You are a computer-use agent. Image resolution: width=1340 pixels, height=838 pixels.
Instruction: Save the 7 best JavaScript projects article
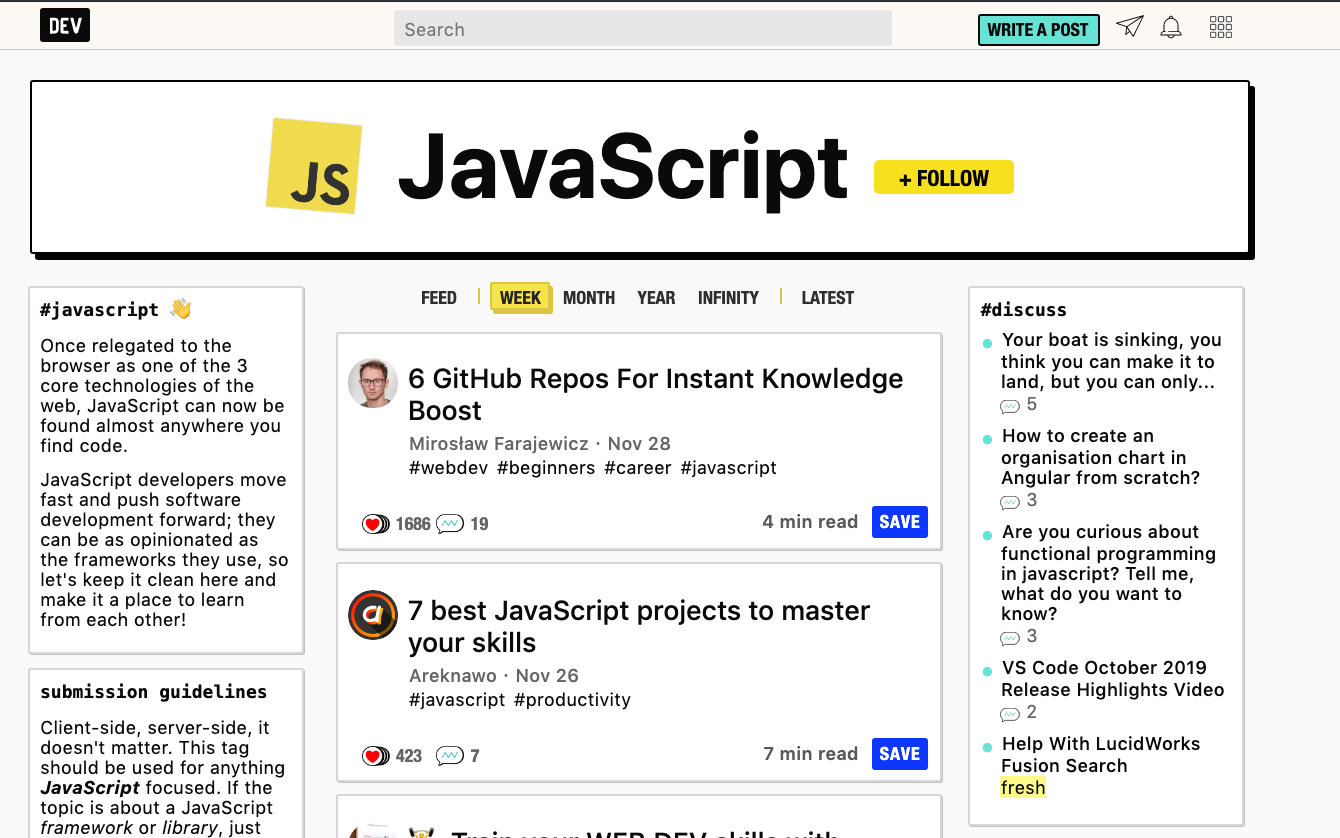[900, 754]
